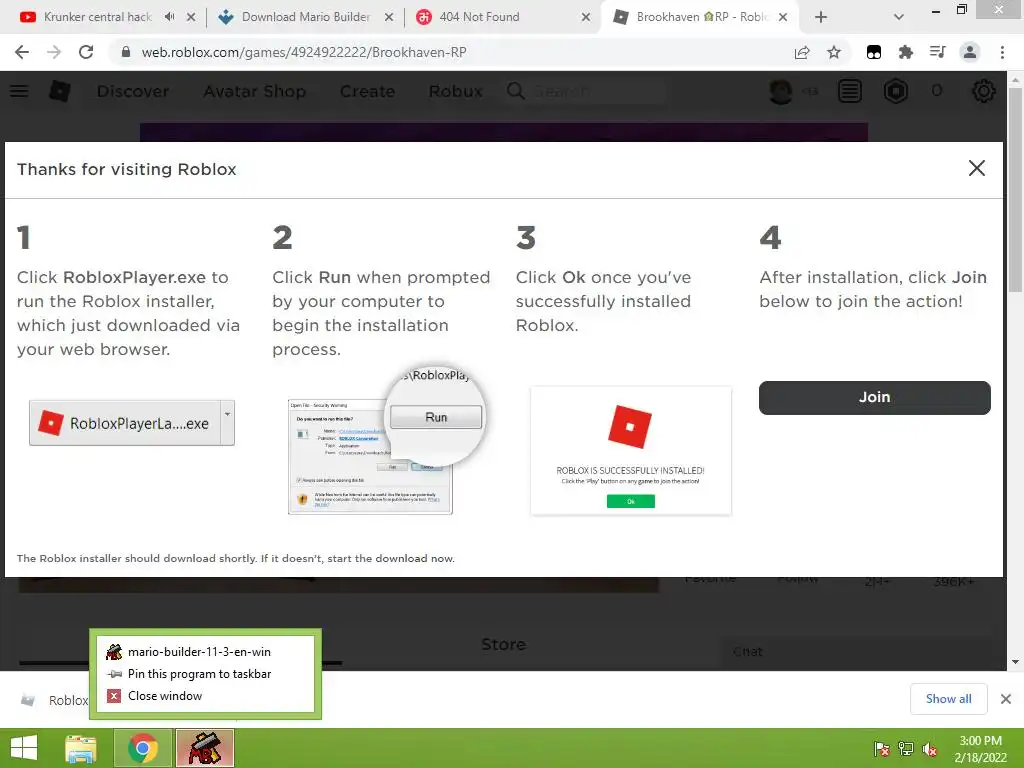
Task: Click the 'start the download now' link
Action: pyautogui.click(x=391, y=558)
